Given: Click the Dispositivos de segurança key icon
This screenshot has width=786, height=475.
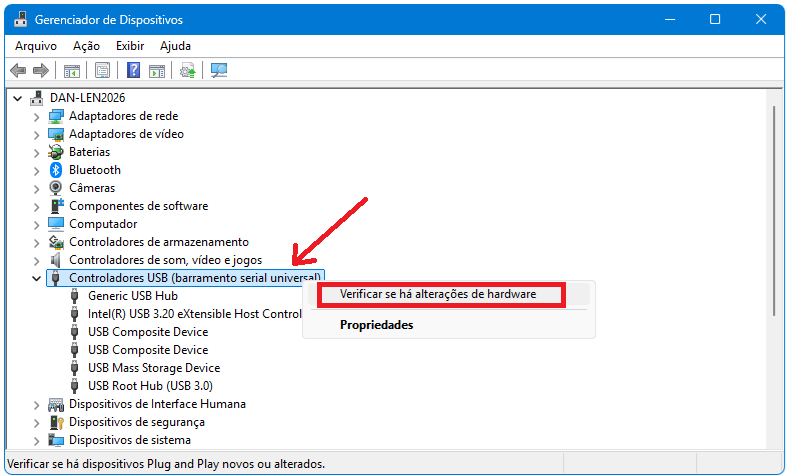Looking at the screenshot, I should coord(57,422).
